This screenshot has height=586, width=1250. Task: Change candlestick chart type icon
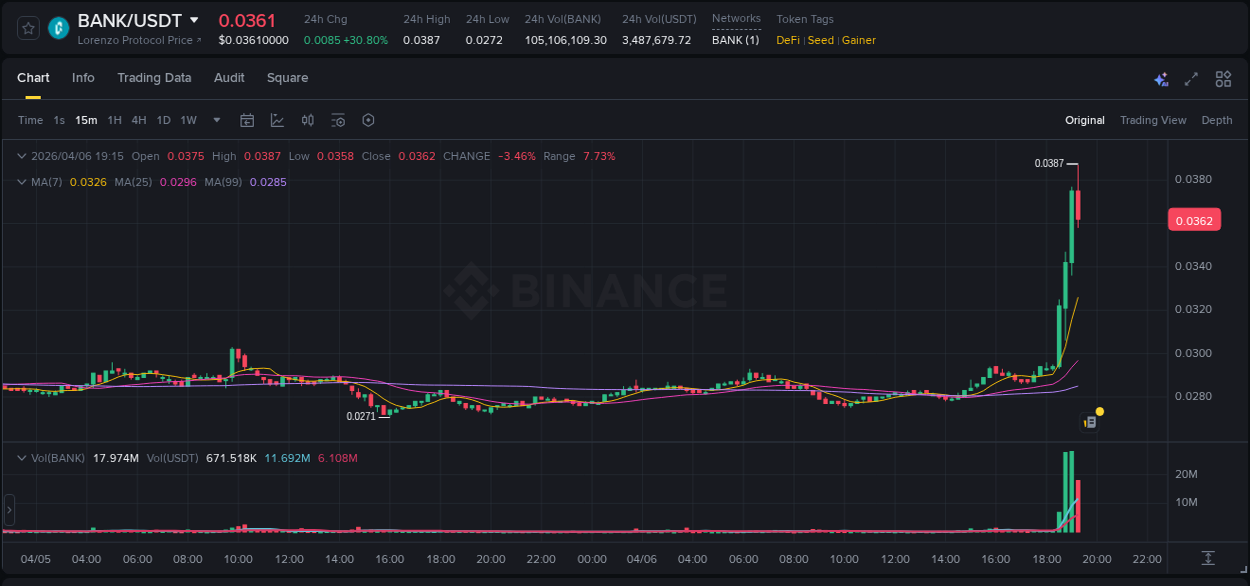click(308, 120)
